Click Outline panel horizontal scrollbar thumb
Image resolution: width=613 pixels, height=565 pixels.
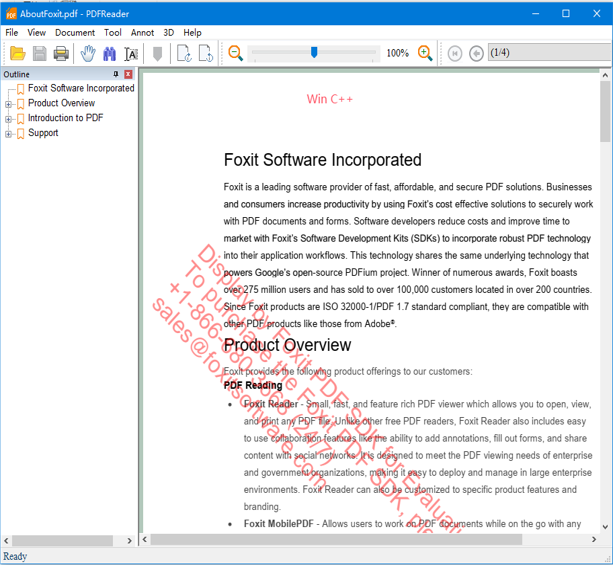[x=63, y=541]
